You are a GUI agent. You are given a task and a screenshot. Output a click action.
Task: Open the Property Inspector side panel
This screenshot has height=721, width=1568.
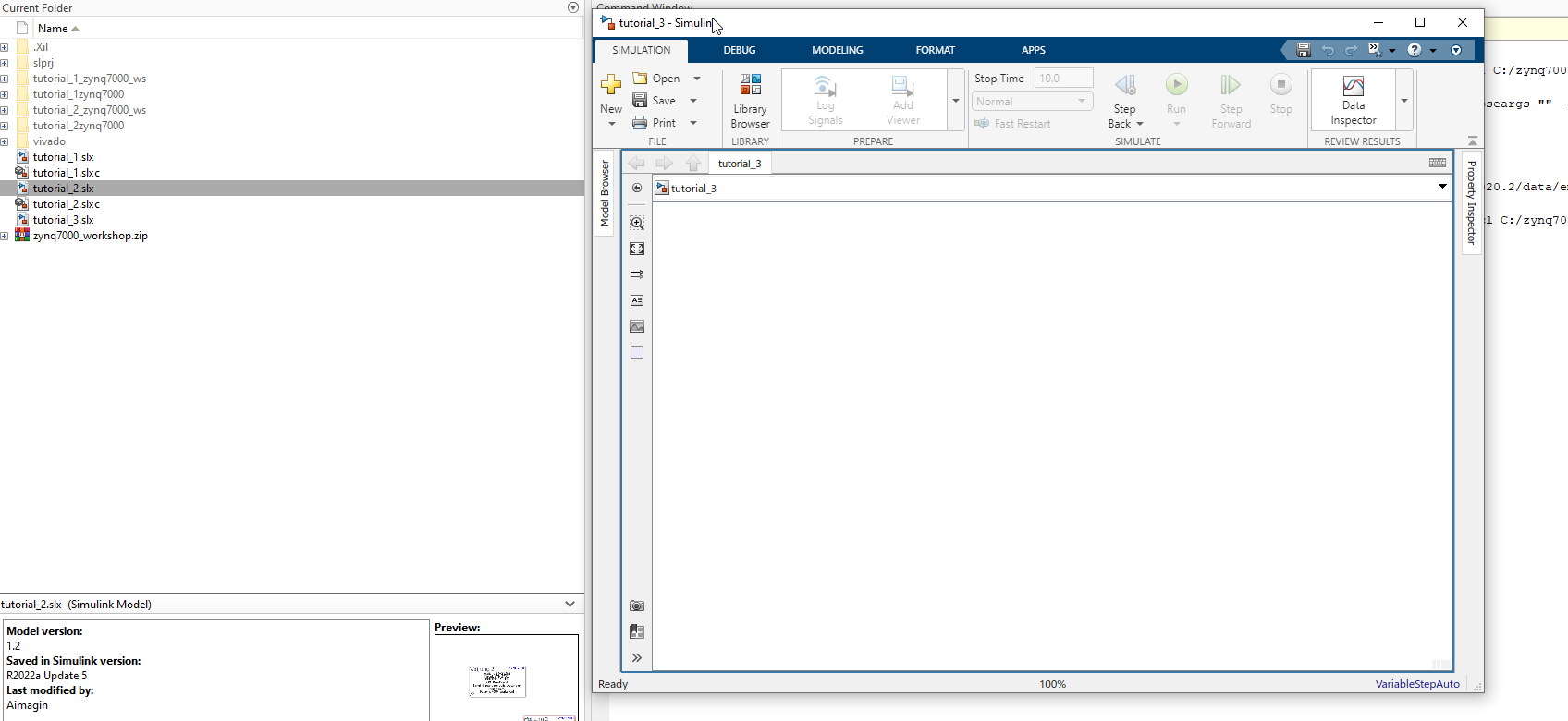click(1472, 202)
